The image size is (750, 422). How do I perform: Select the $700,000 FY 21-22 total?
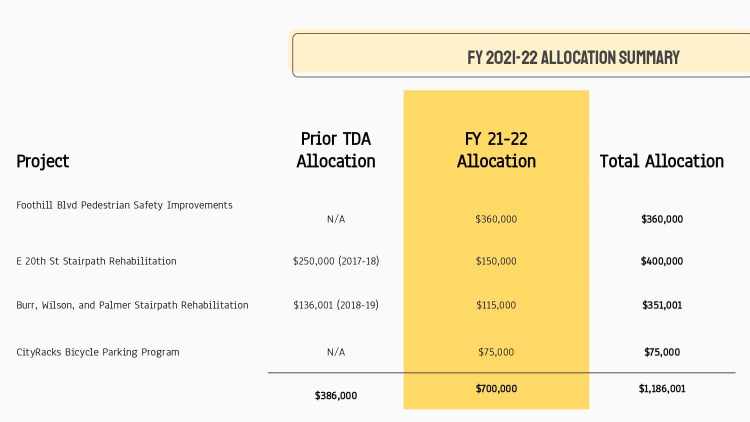coord(496,388)
